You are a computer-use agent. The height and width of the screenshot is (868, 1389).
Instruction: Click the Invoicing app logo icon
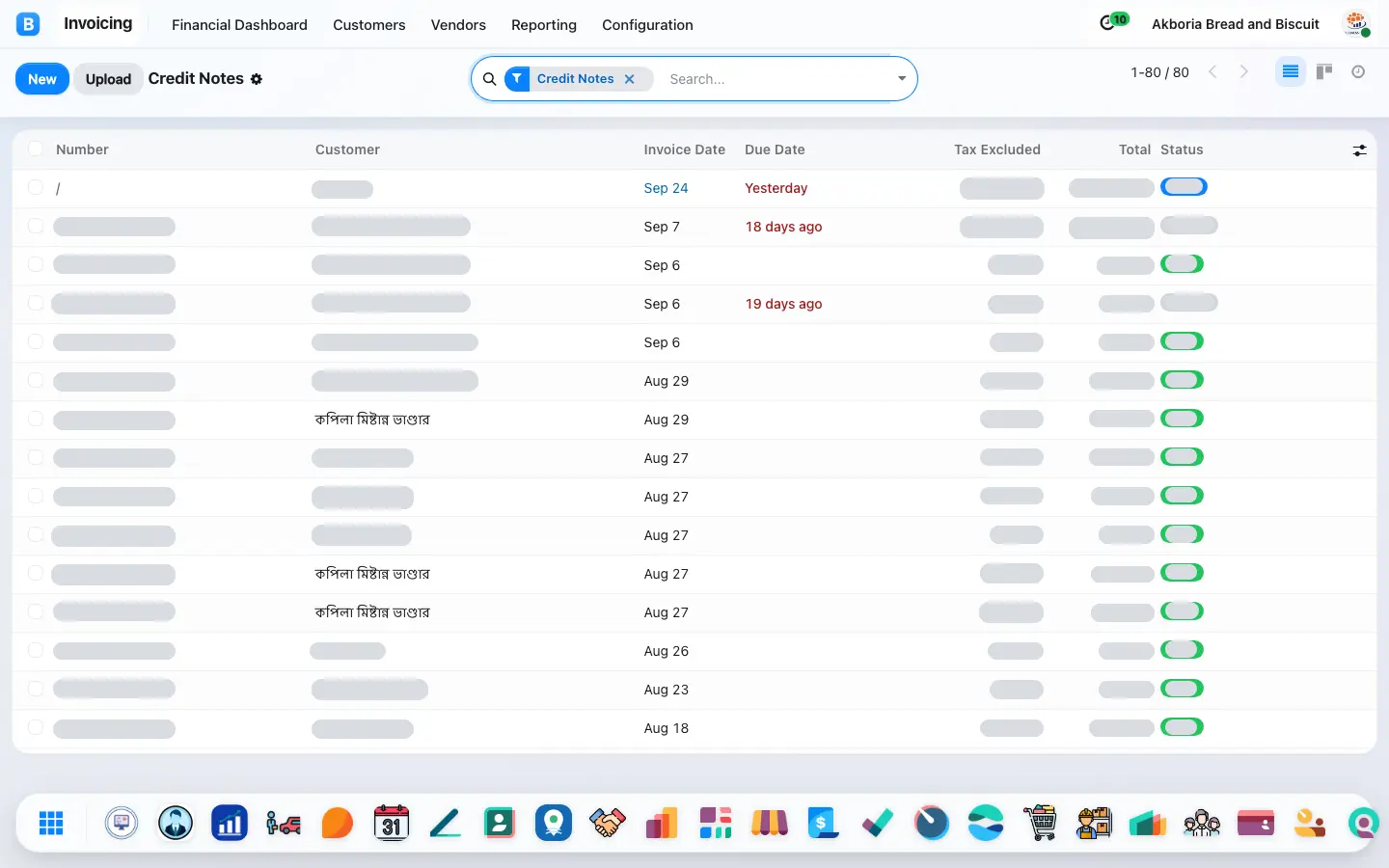click(28, 24)
